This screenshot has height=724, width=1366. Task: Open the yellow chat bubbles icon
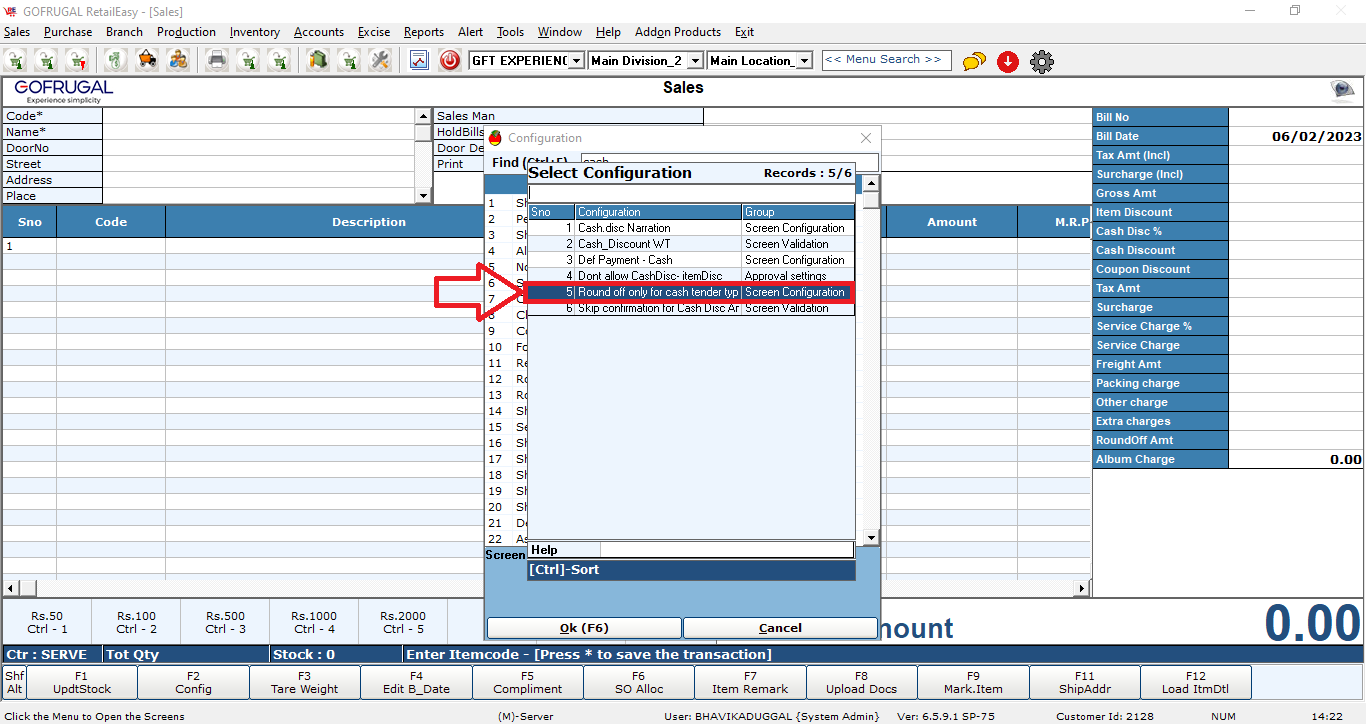974,62
